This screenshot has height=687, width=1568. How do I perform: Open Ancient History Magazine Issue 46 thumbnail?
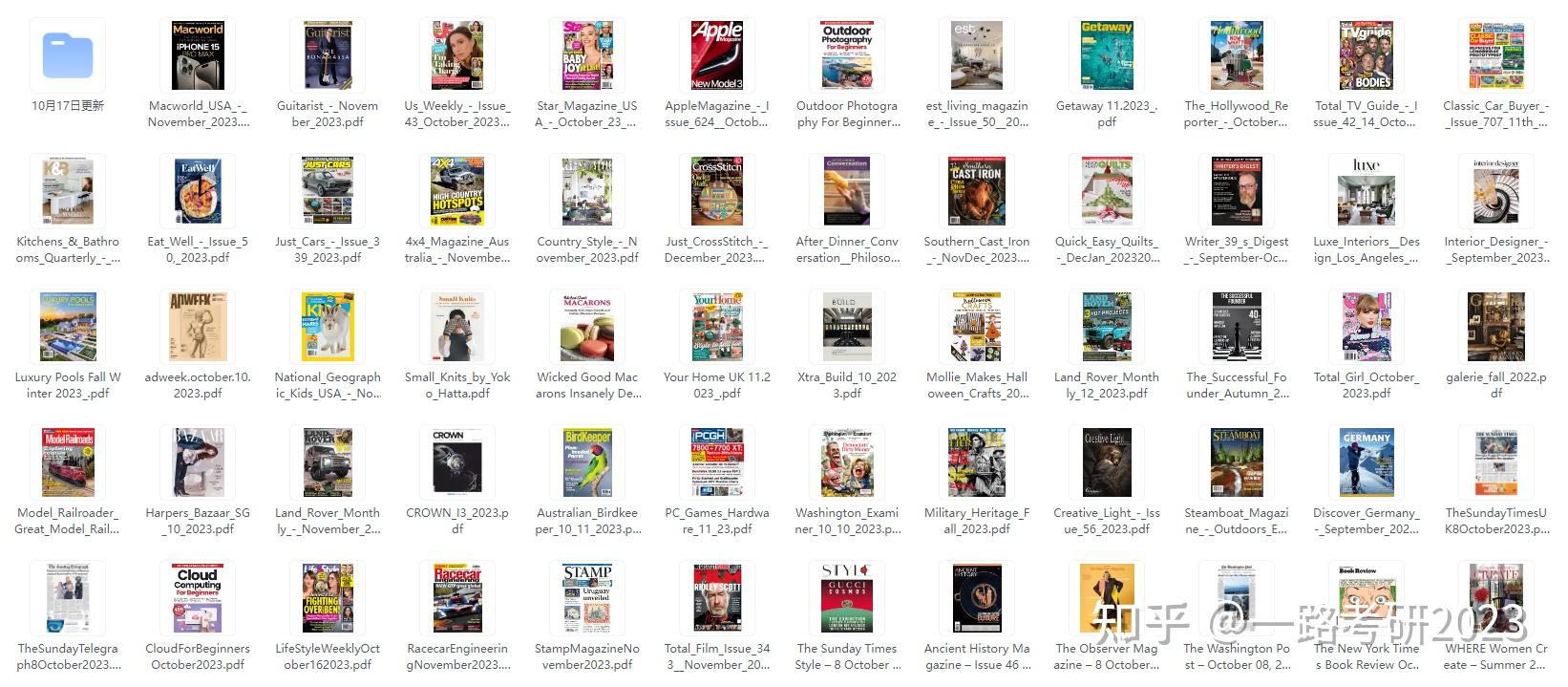point(977,598)
